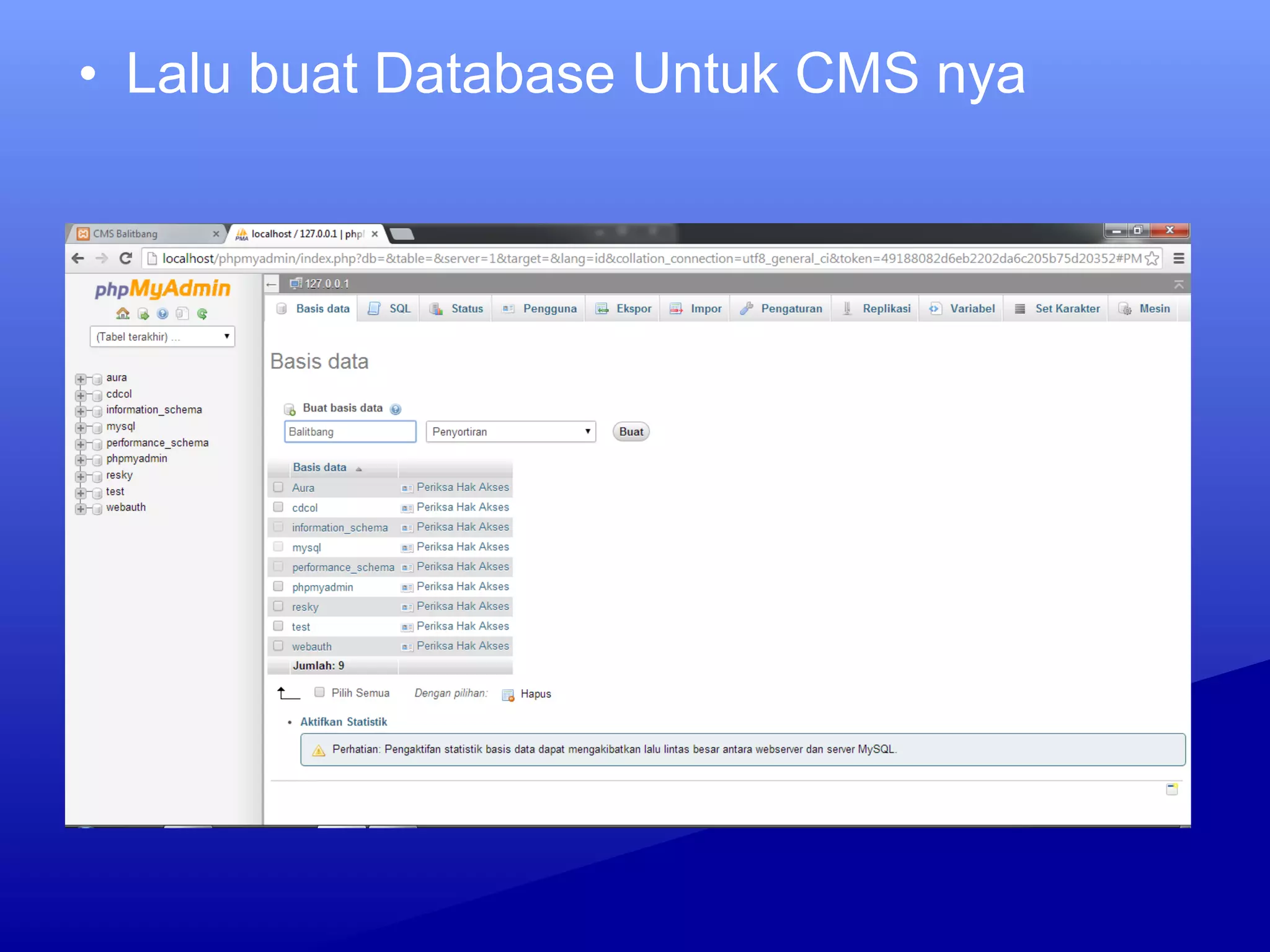This screenshot has width=1270, height=952.
Task: Click the Aktifkan Statistik link
Action: [x=344, y=722]
